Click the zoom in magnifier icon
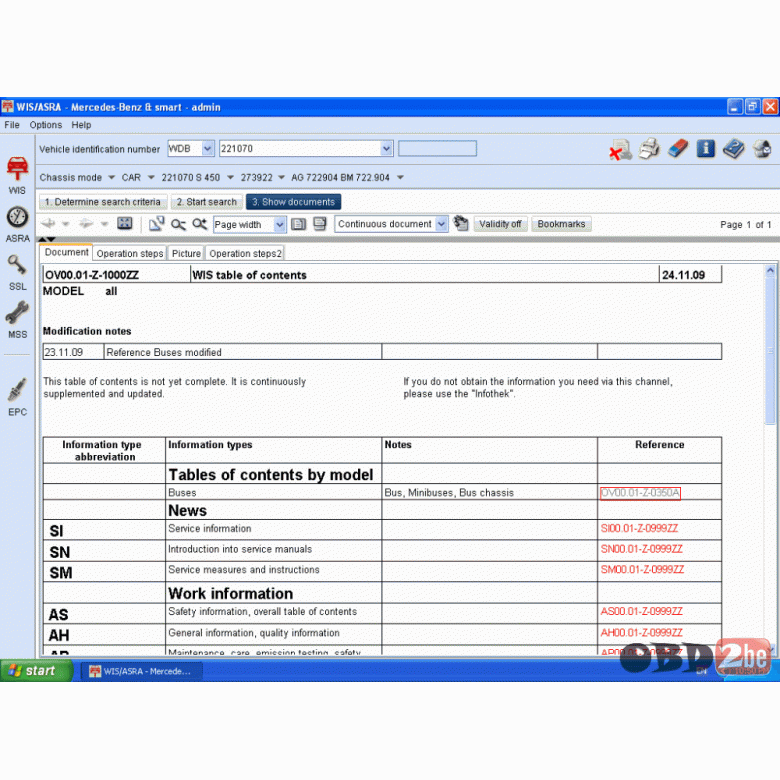 (199, 224)
